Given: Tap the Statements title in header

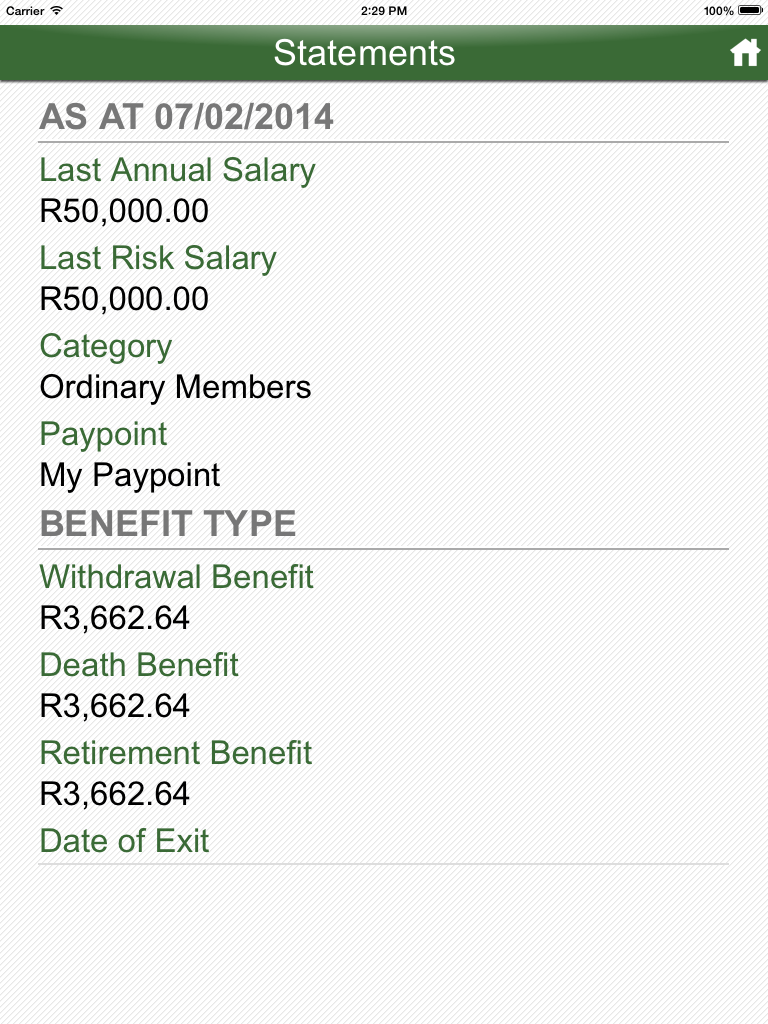Looking at the screenshot, I should coord(364,53).
